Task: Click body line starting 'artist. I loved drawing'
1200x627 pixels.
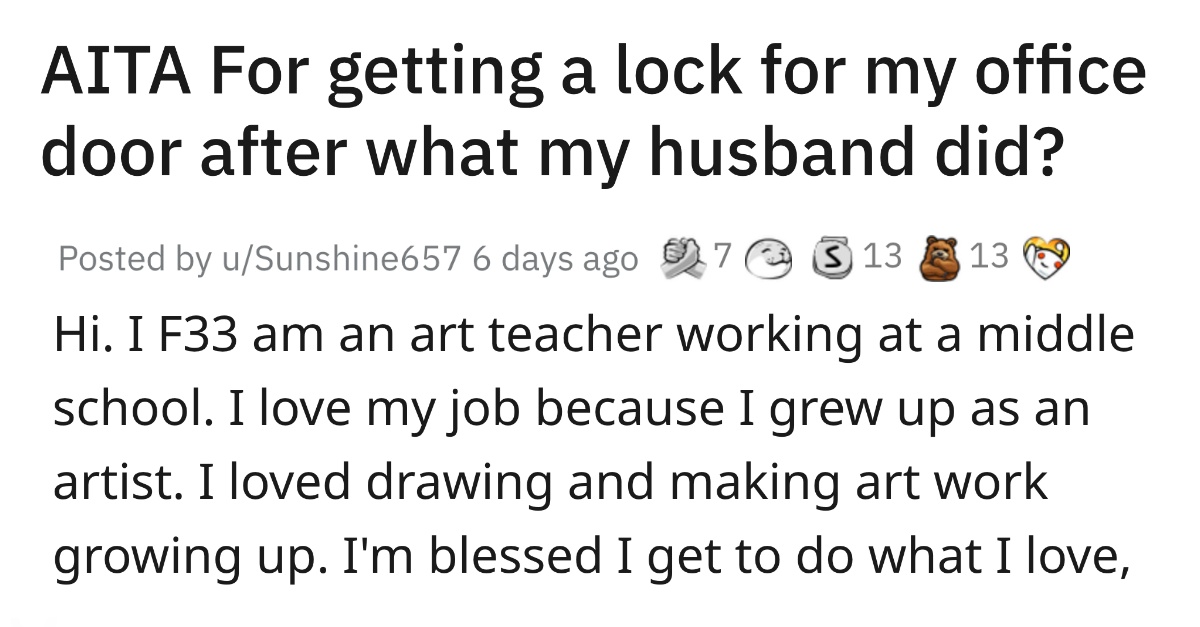Action: pos(550,483)
